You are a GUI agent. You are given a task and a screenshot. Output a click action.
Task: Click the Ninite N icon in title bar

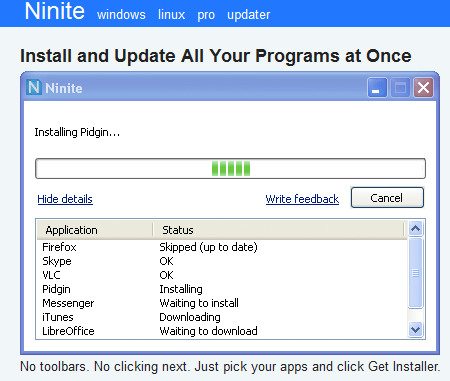point(34,88)
